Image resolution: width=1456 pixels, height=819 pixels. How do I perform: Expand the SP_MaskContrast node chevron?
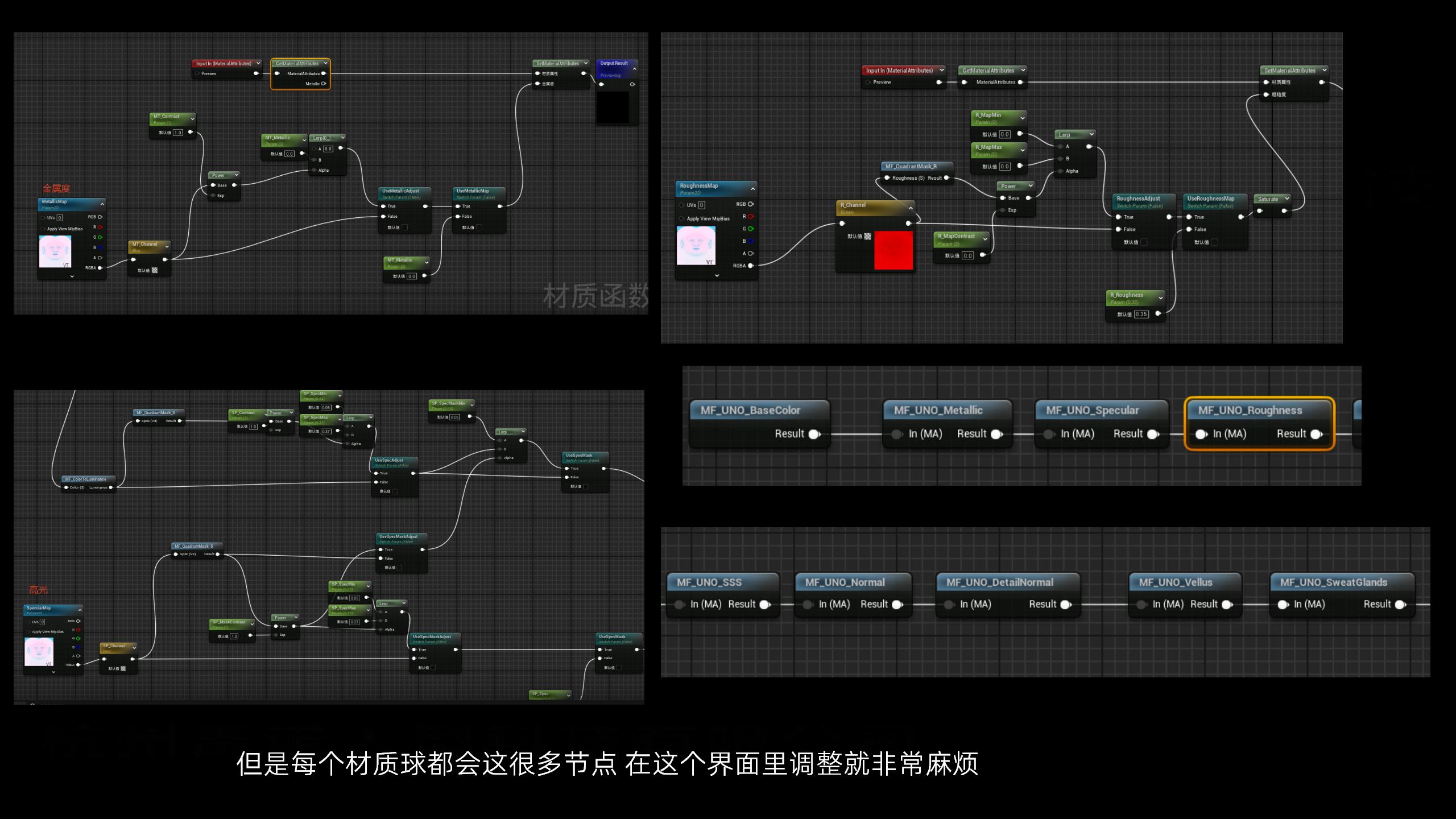[x=252, y=624]
